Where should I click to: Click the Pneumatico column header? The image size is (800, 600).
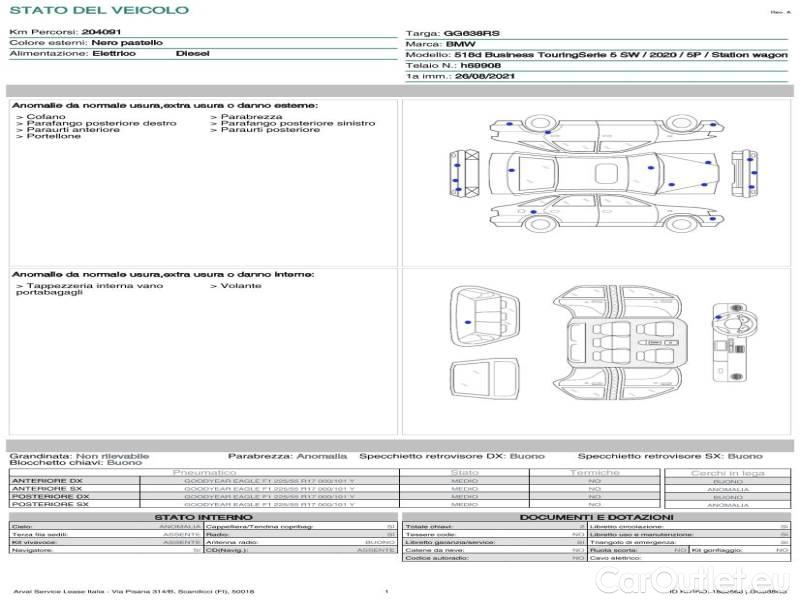pyautogui.click(x=205, y=472)
